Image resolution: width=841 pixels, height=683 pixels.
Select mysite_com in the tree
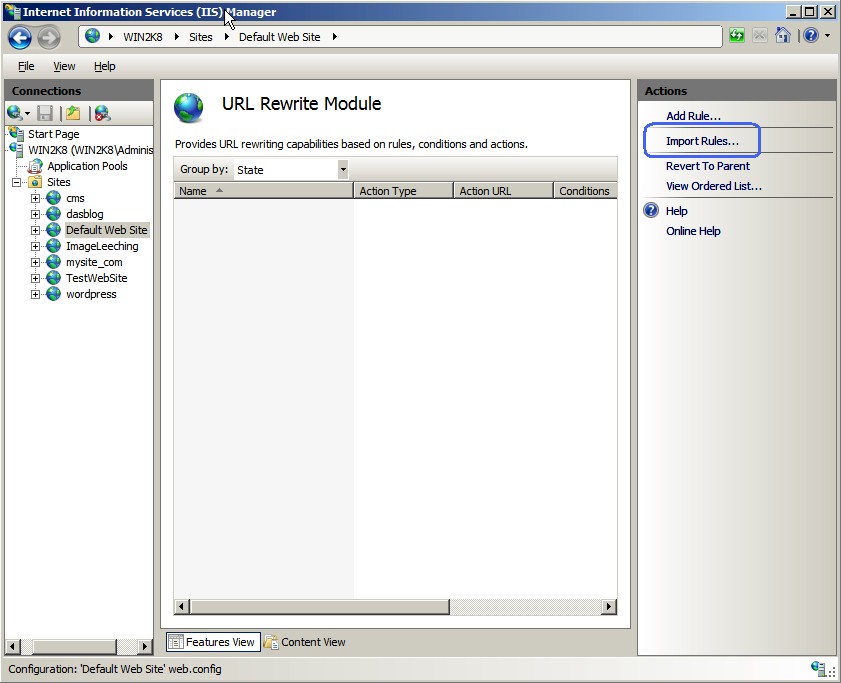click(x=94, y=262)
